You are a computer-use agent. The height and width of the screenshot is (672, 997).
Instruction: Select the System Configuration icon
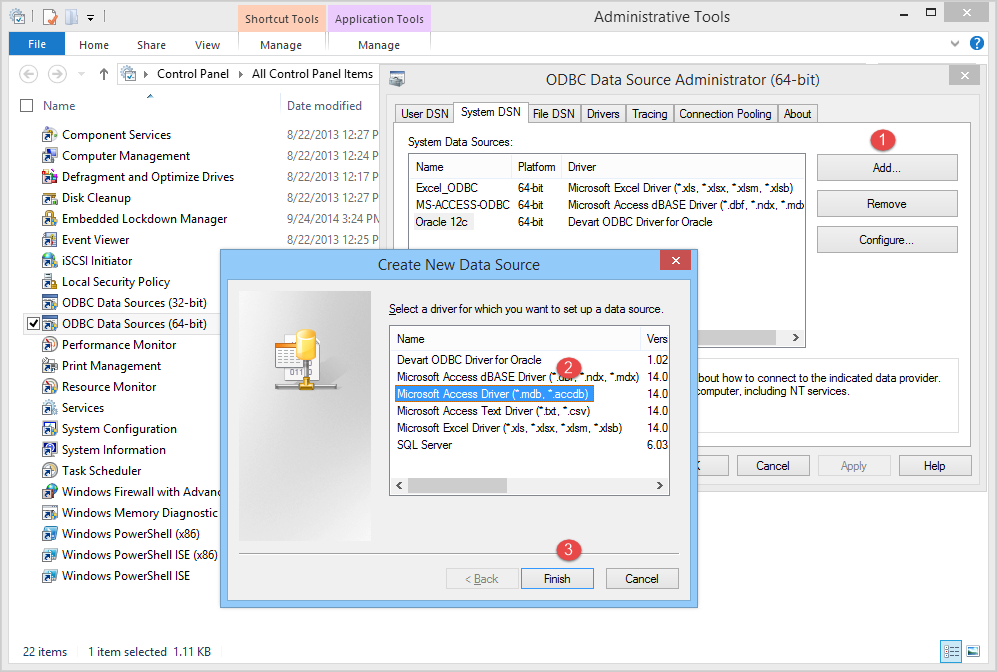[x=50, y=429]
